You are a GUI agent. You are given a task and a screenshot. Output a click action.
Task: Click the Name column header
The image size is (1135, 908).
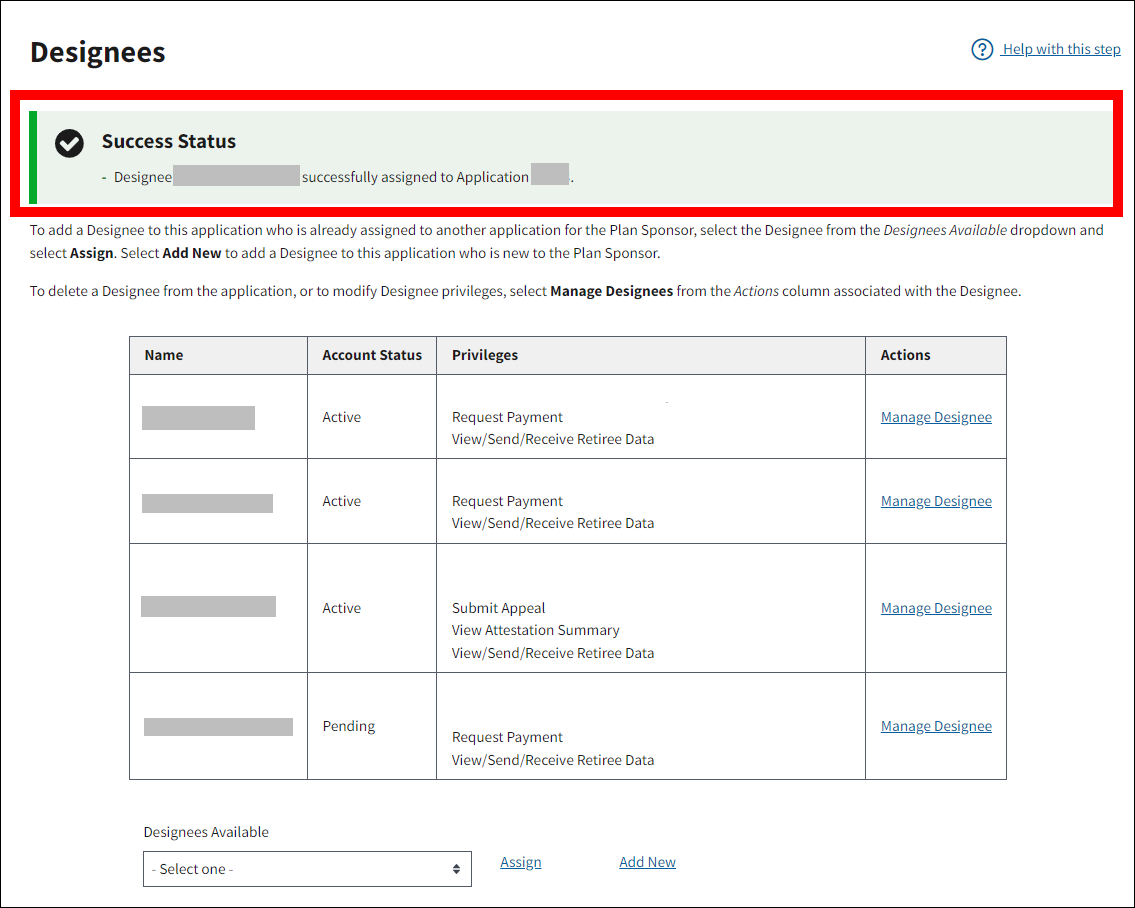(164, 355)
